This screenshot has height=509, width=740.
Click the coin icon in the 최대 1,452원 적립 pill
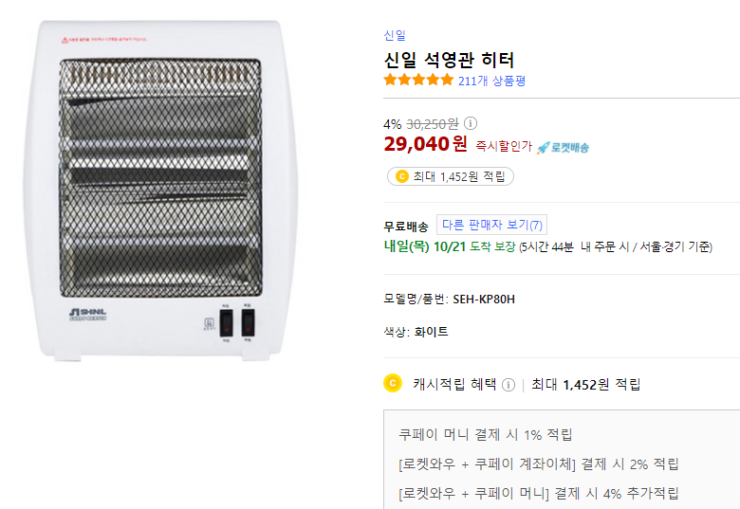pos(402,177)
